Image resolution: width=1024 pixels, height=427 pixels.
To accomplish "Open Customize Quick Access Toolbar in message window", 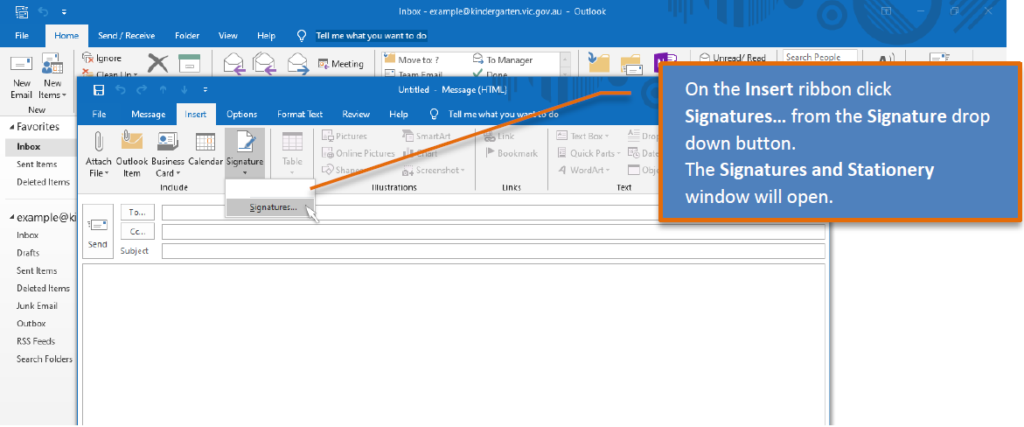I will [206, 89].
